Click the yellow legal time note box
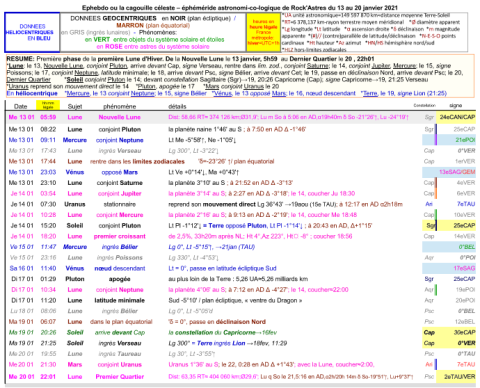The width and height of the screenshot is (480, 388). (x=263, y=32)
